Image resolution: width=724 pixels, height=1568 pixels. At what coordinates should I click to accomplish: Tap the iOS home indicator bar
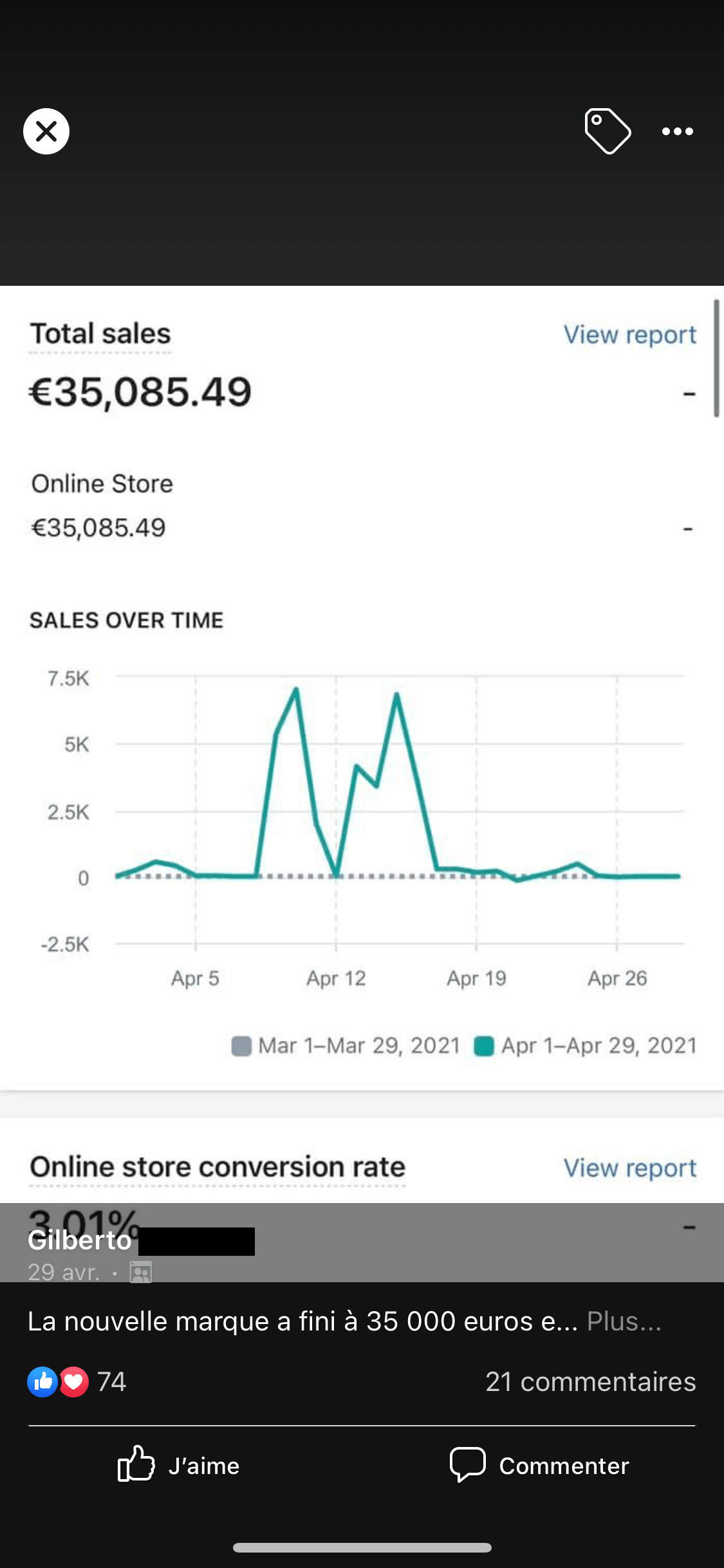362,1547
